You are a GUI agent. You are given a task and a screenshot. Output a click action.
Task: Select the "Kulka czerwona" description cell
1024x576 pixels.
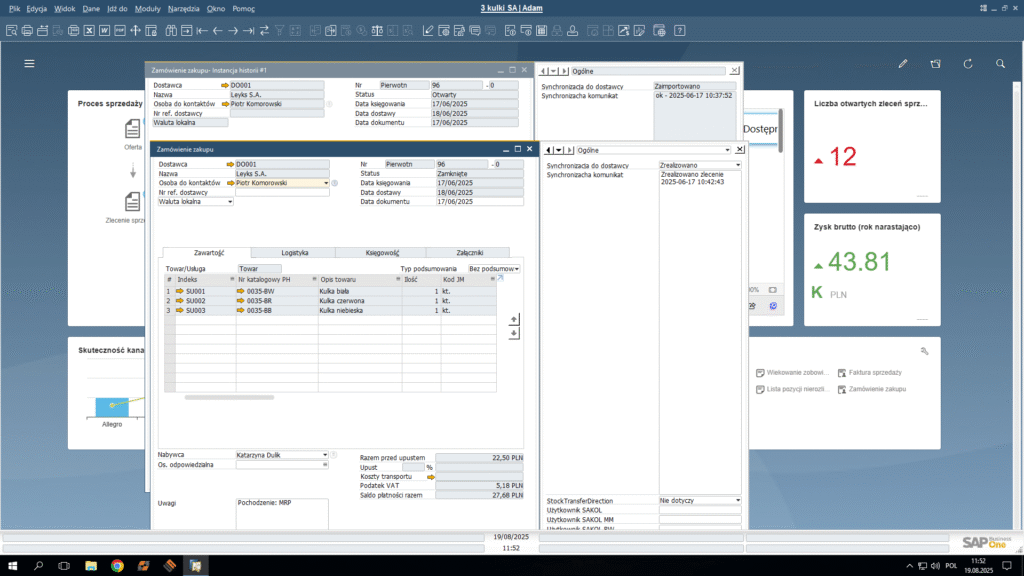(360, 301)
